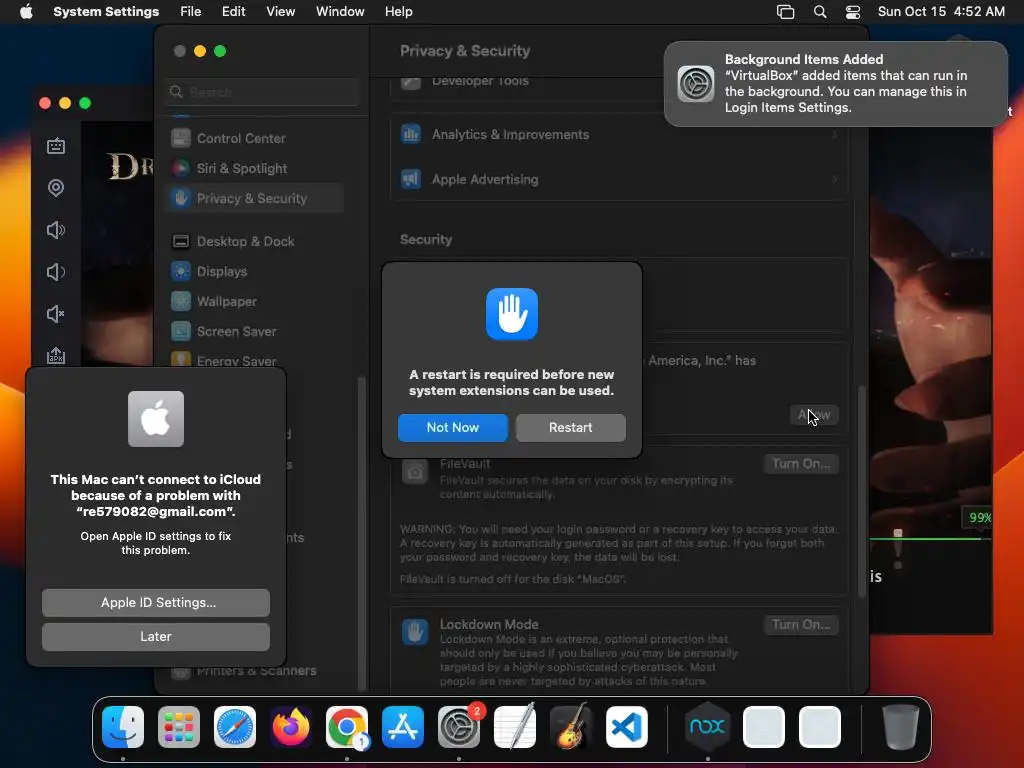
Task: Open the Window menu
Action: tap(340, 12)
